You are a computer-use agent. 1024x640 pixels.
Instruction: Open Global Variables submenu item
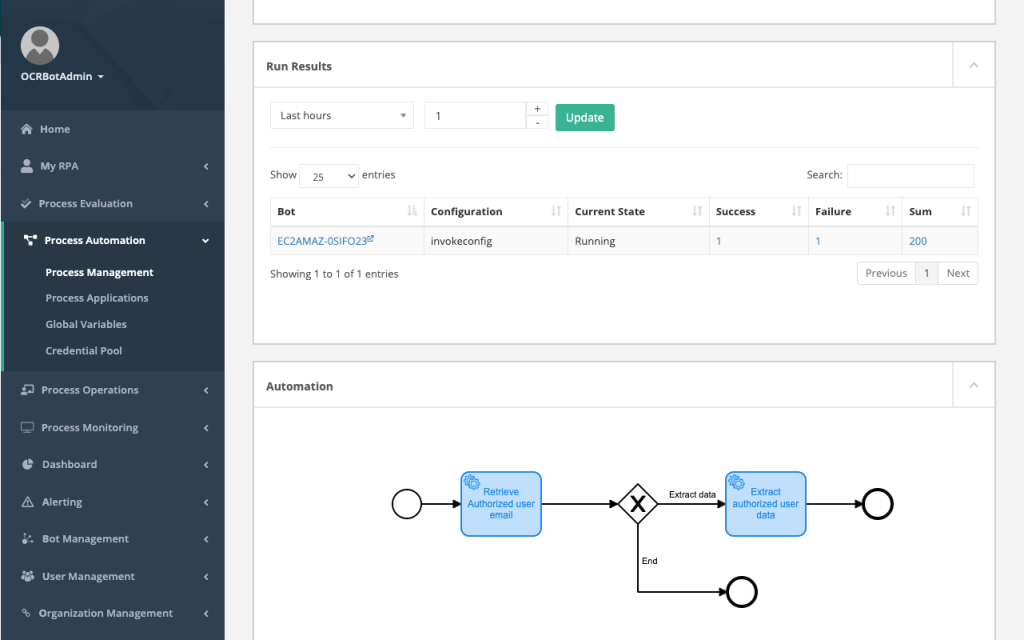pos(86,324)
